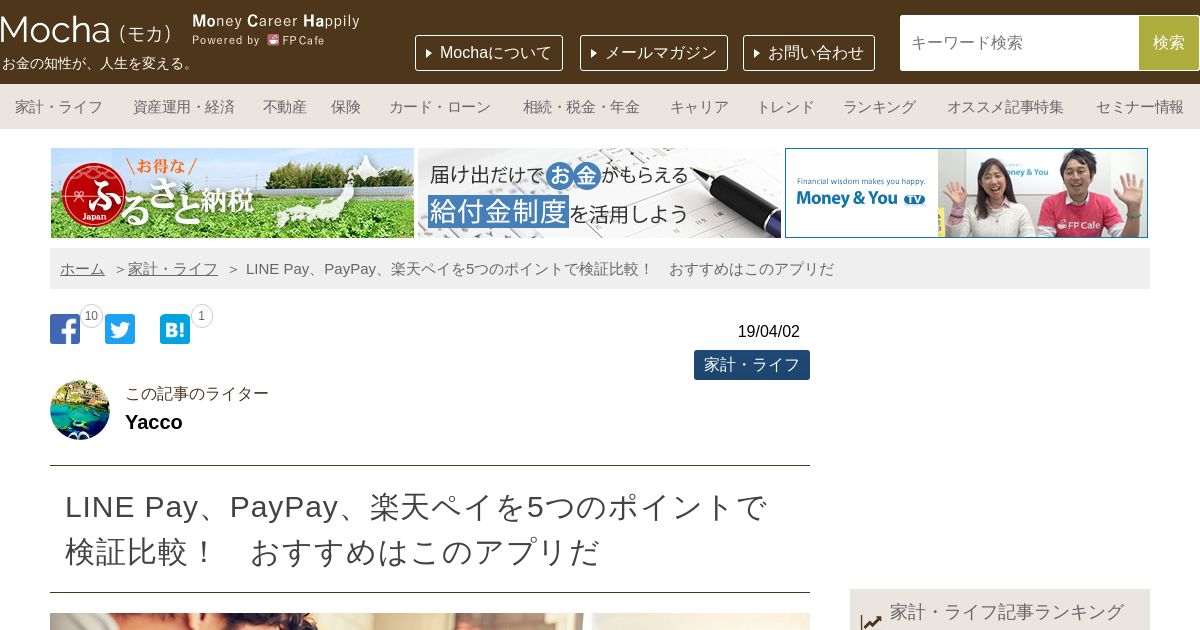Screen dimensions: 1200x630
Task: Bookmark with Hatena B! icon
Action: 175,329
